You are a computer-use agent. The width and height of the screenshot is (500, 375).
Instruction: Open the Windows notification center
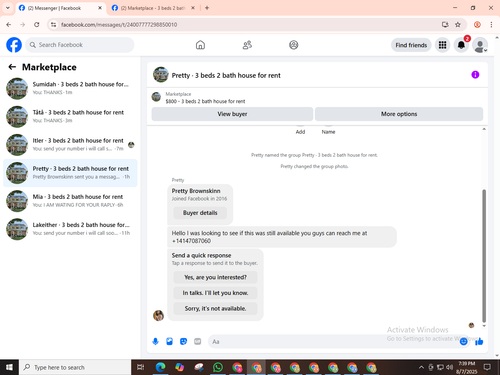pos(487,367)
